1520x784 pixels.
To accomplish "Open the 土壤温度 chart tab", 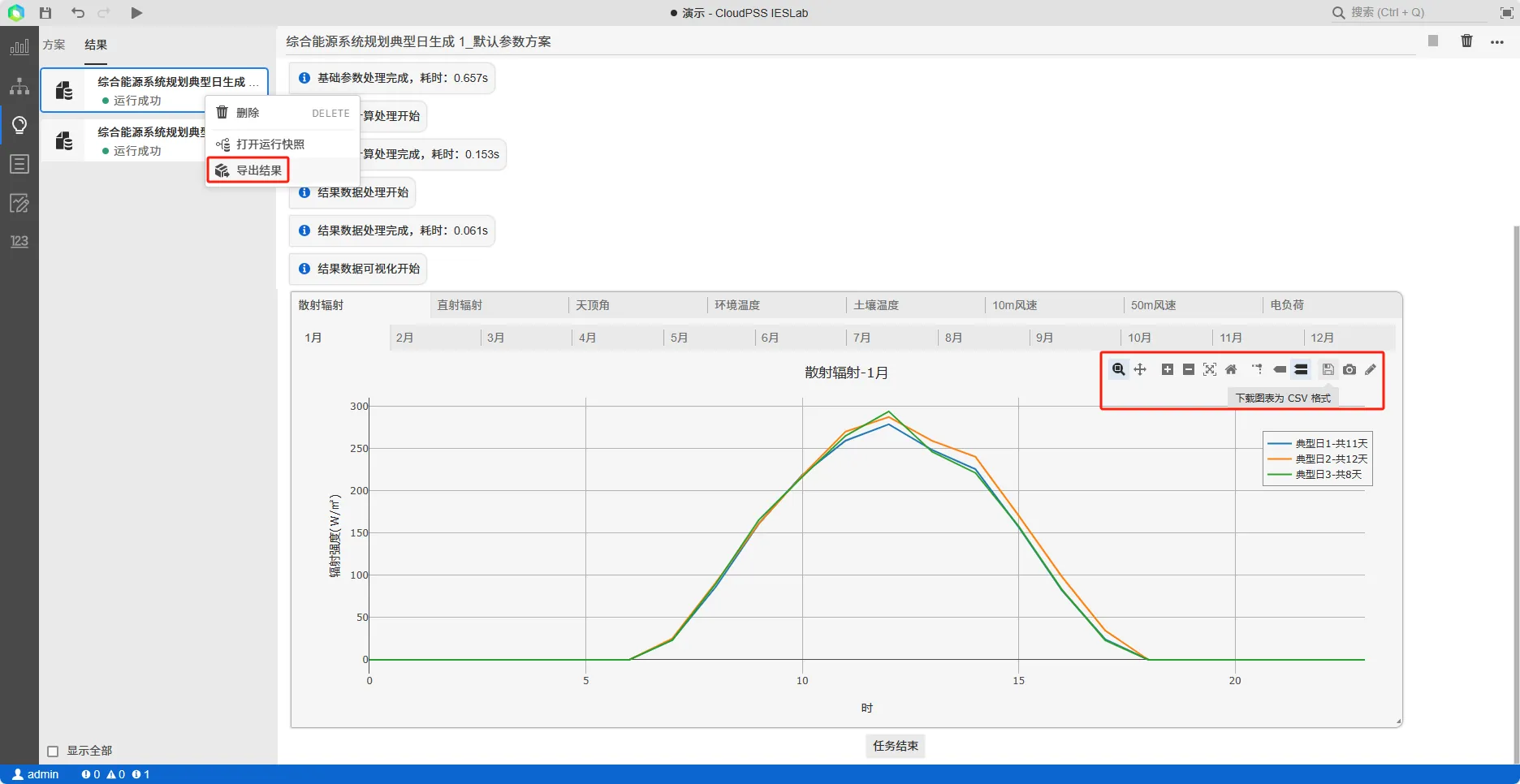I will (x=916, y=305).
